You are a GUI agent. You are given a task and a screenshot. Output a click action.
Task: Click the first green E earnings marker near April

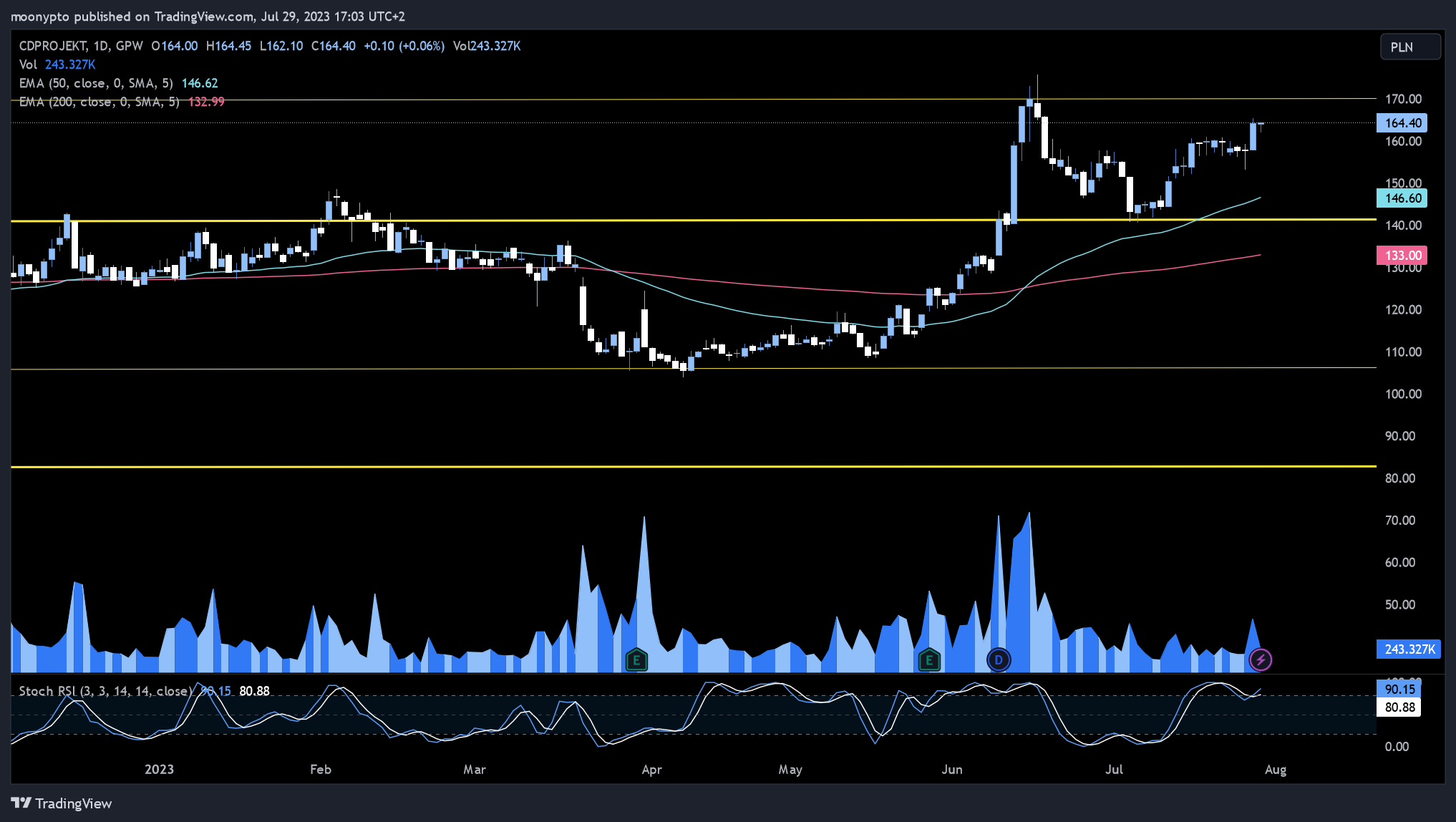coord(636,659)
